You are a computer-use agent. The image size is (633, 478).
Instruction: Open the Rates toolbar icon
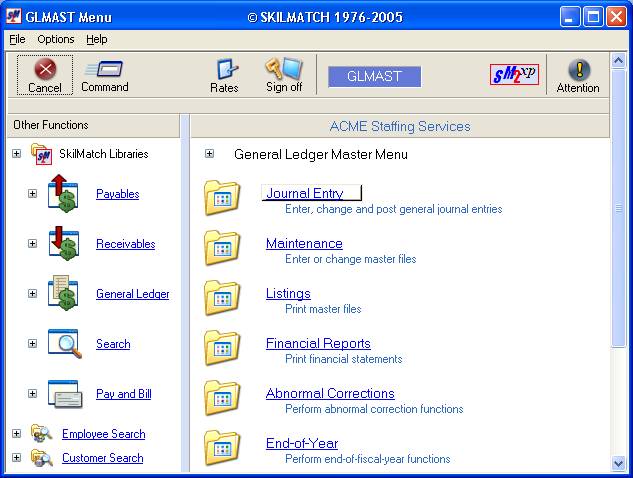(227, 69)
